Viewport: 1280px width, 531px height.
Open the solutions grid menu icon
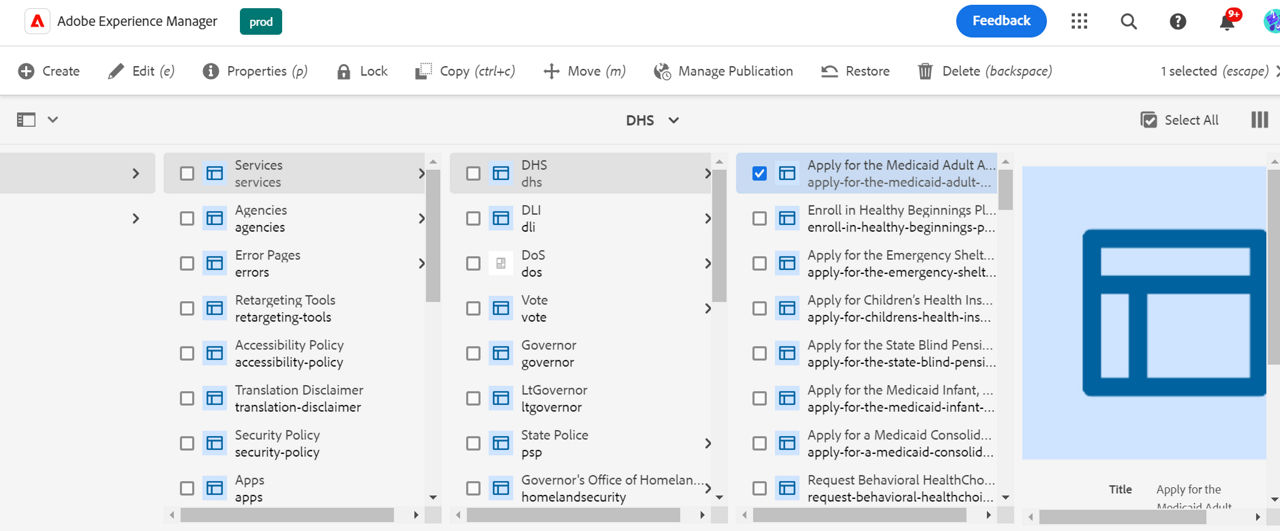(1079, 22)
